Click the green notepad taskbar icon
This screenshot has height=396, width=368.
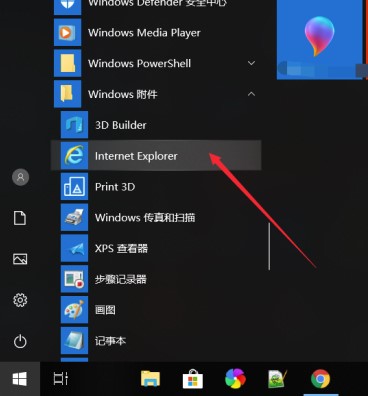277,379
